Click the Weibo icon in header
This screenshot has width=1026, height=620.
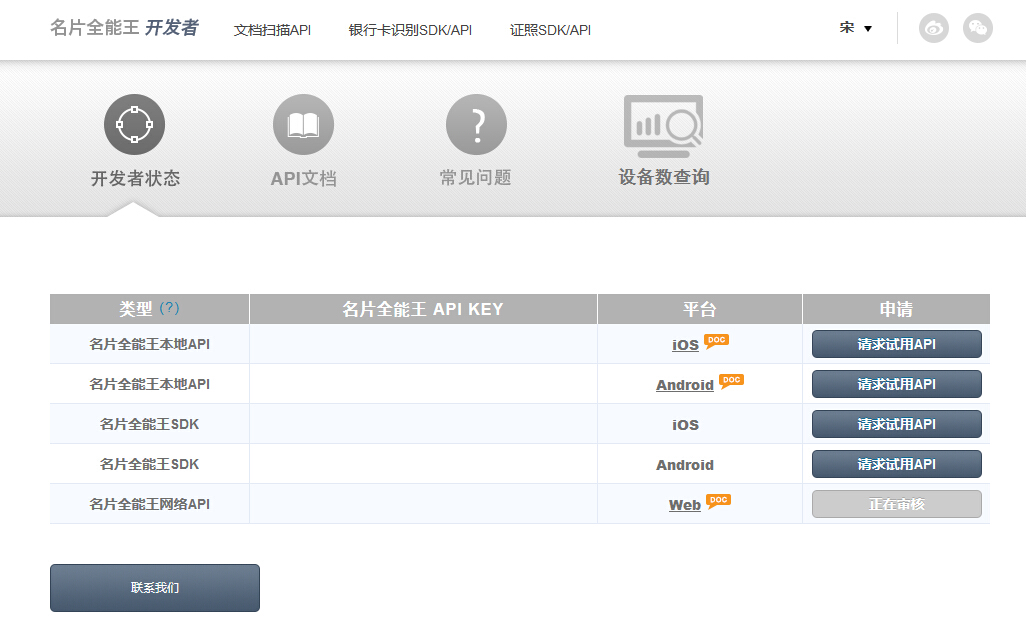[934, 28]
